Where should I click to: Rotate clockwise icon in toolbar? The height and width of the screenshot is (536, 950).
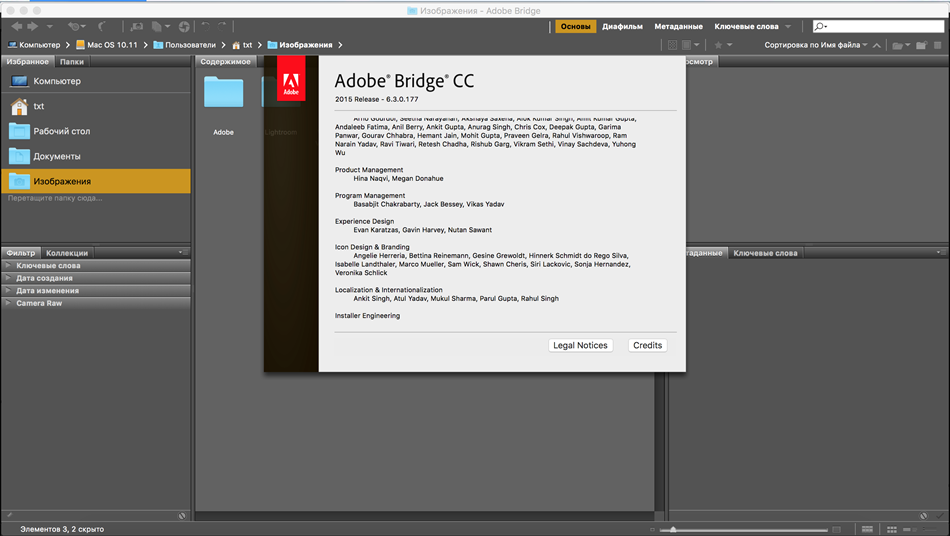coord(222,26)
